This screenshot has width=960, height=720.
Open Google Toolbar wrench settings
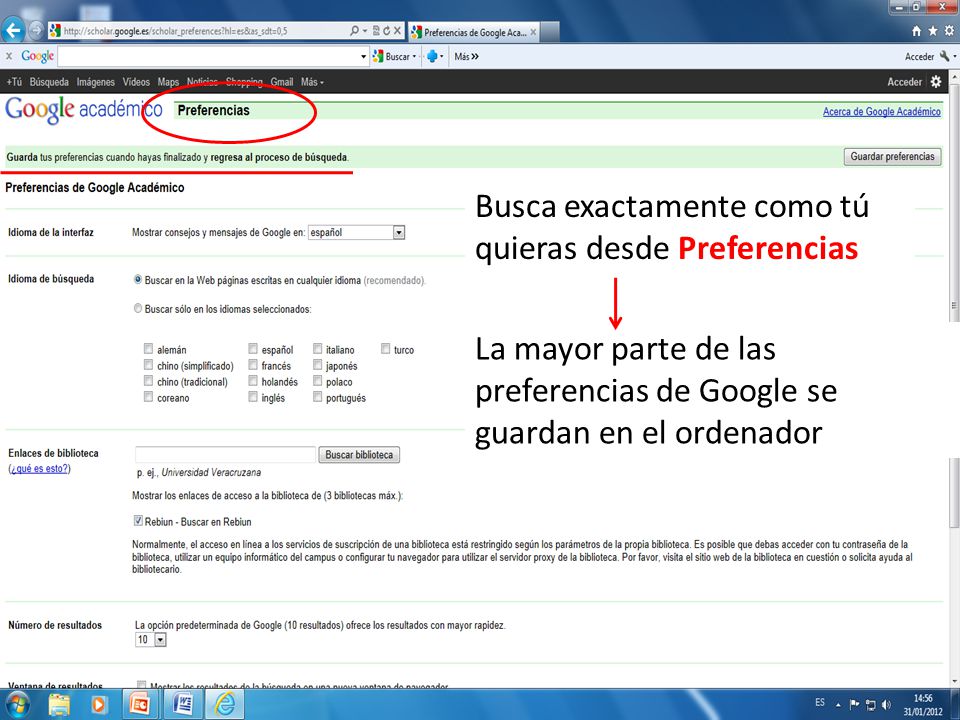click(x=945, y=56)
